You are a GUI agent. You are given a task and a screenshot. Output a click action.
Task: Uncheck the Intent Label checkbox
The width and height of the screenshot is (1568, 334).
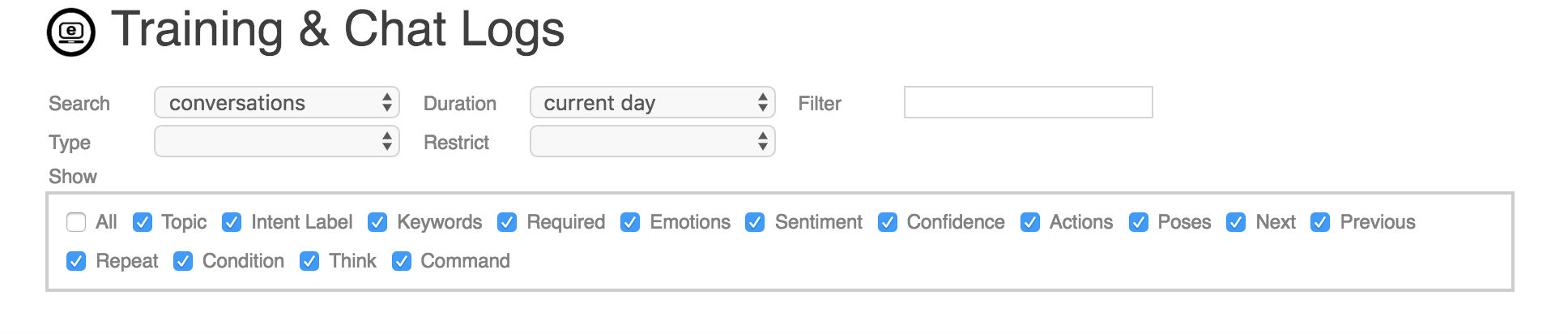click(232, 222)
